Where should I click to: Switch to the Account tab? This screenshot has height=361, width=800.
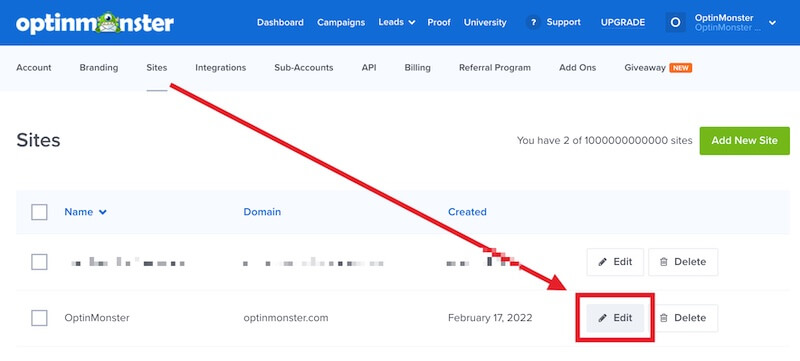click(34, 67)
